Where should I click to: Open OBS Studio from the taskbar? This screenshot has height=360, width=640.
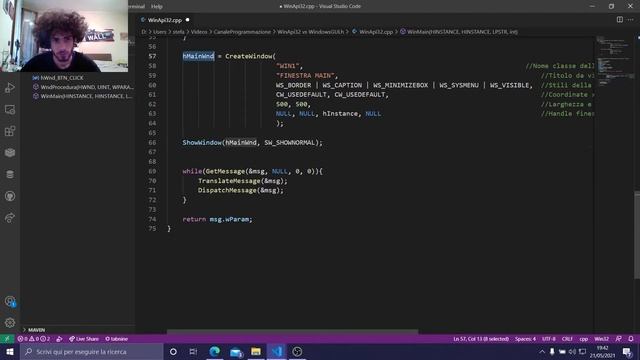pos(297,351)
